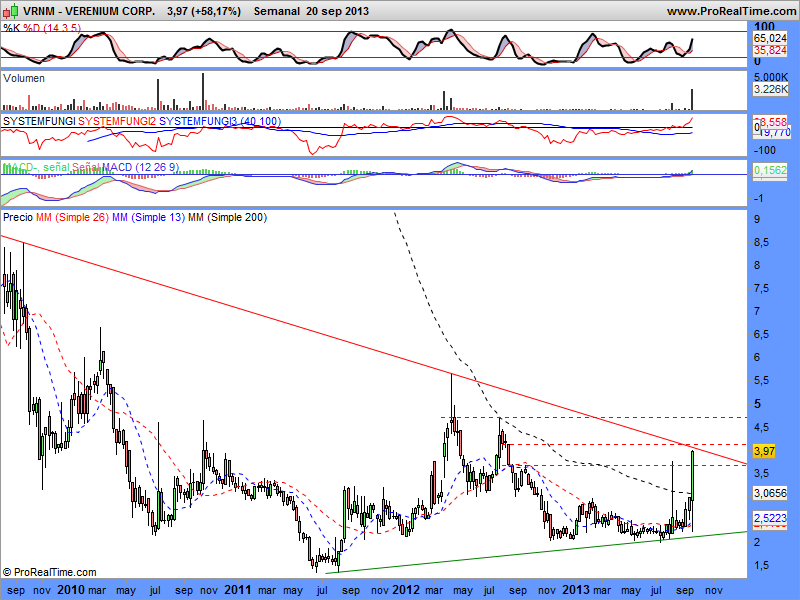Click the blue SYSTEMFUNGI3 (40 100) label
This screenshot has height=600, width=800.
pyautogui.click(x=220, y=121)
